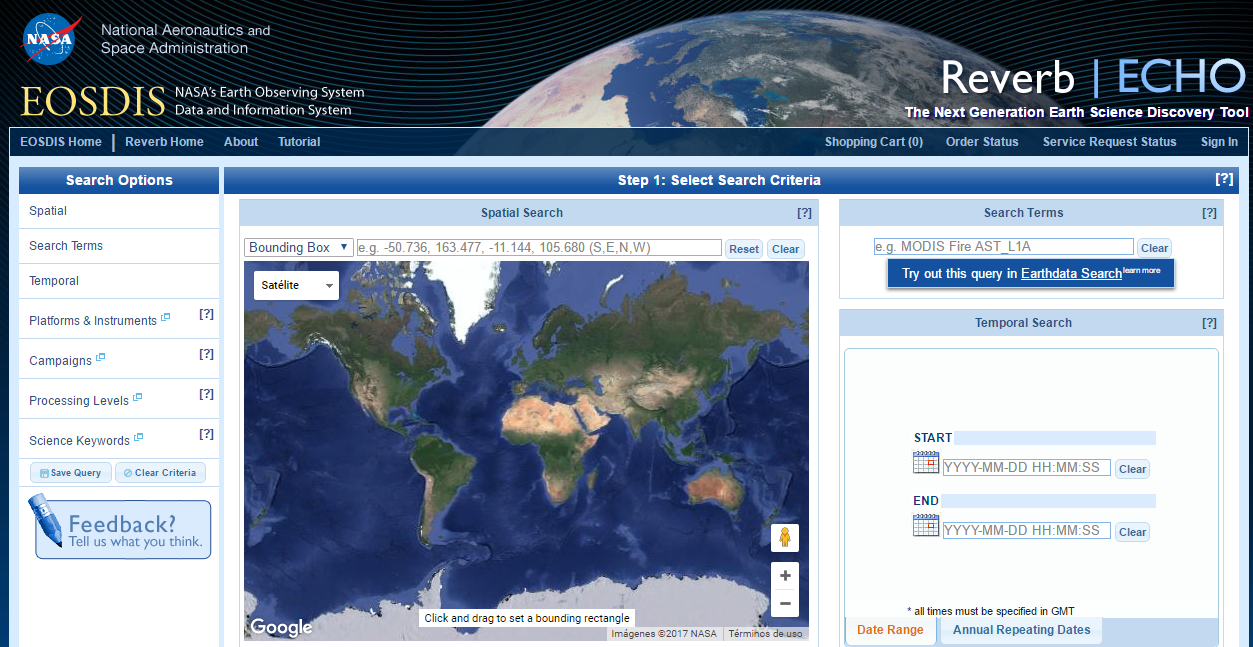Click the EOSDIS logo

[x=93, y=101]
